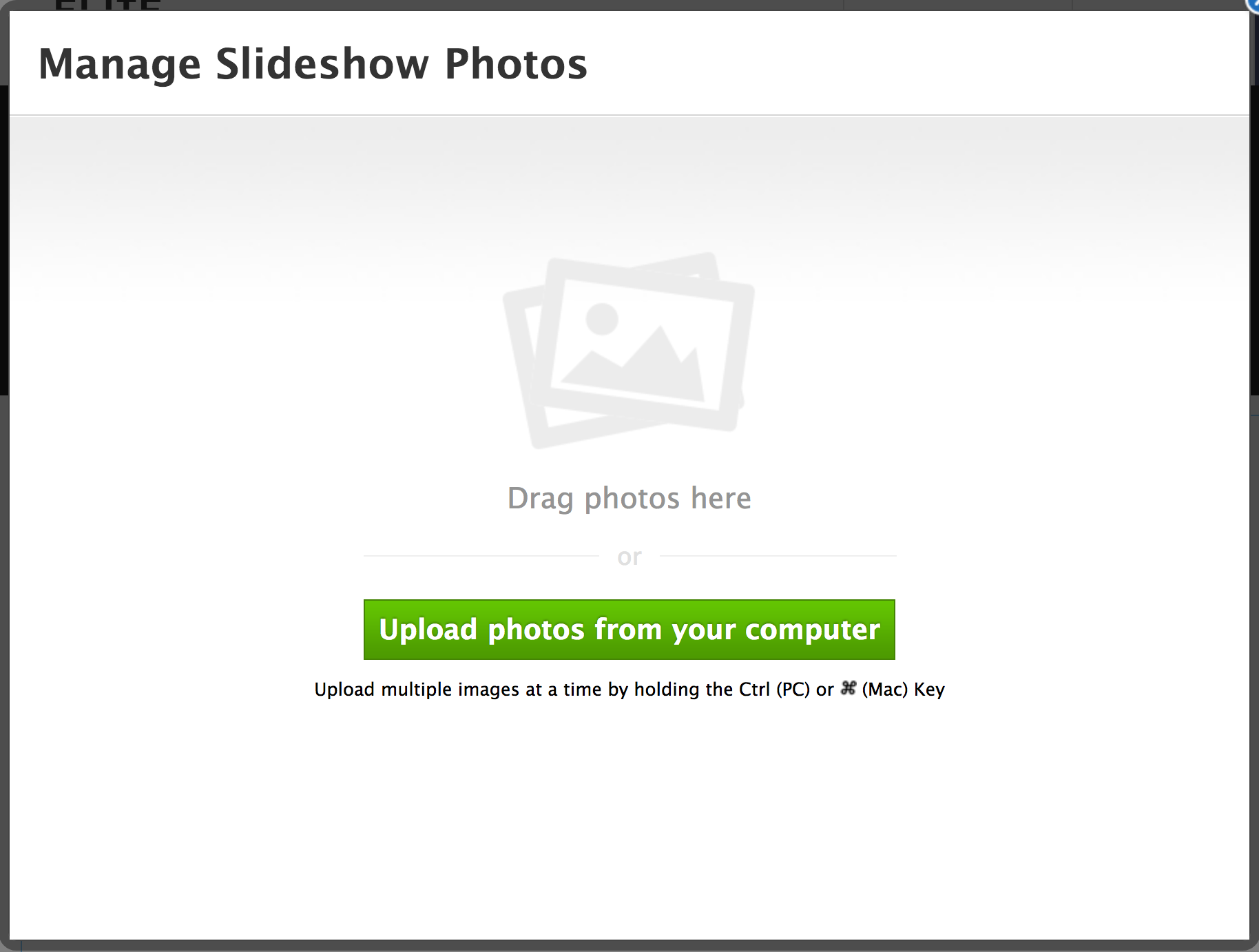Click Upload photos from your computer button
The width and height of the screenshot is (1259, 952).
(x=629, y=629)
